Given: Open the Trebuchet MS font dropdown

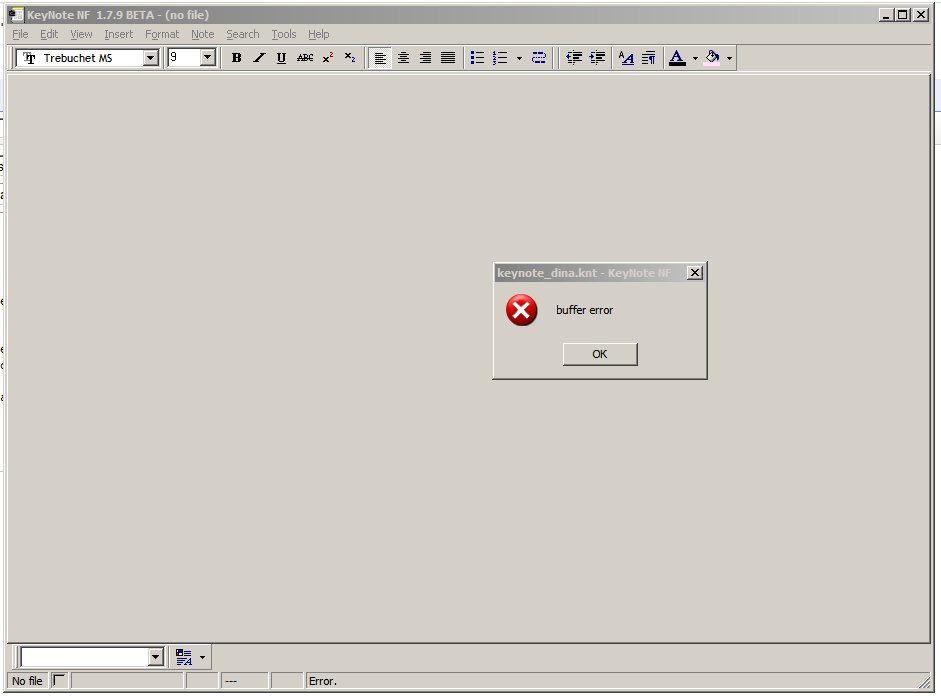Looking at the screenshot, I should point(151,58).
